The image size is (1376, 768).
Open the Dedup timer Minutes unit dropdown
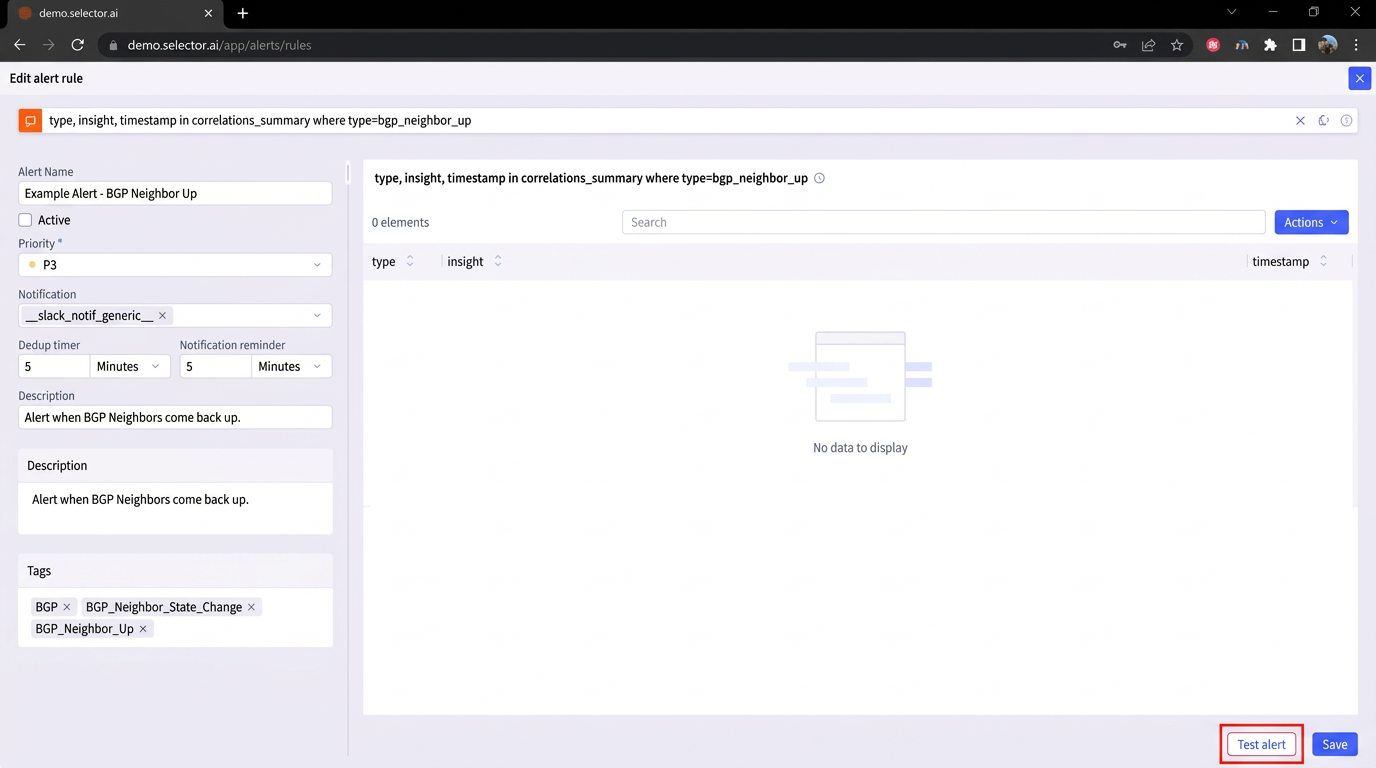[130, 367]
